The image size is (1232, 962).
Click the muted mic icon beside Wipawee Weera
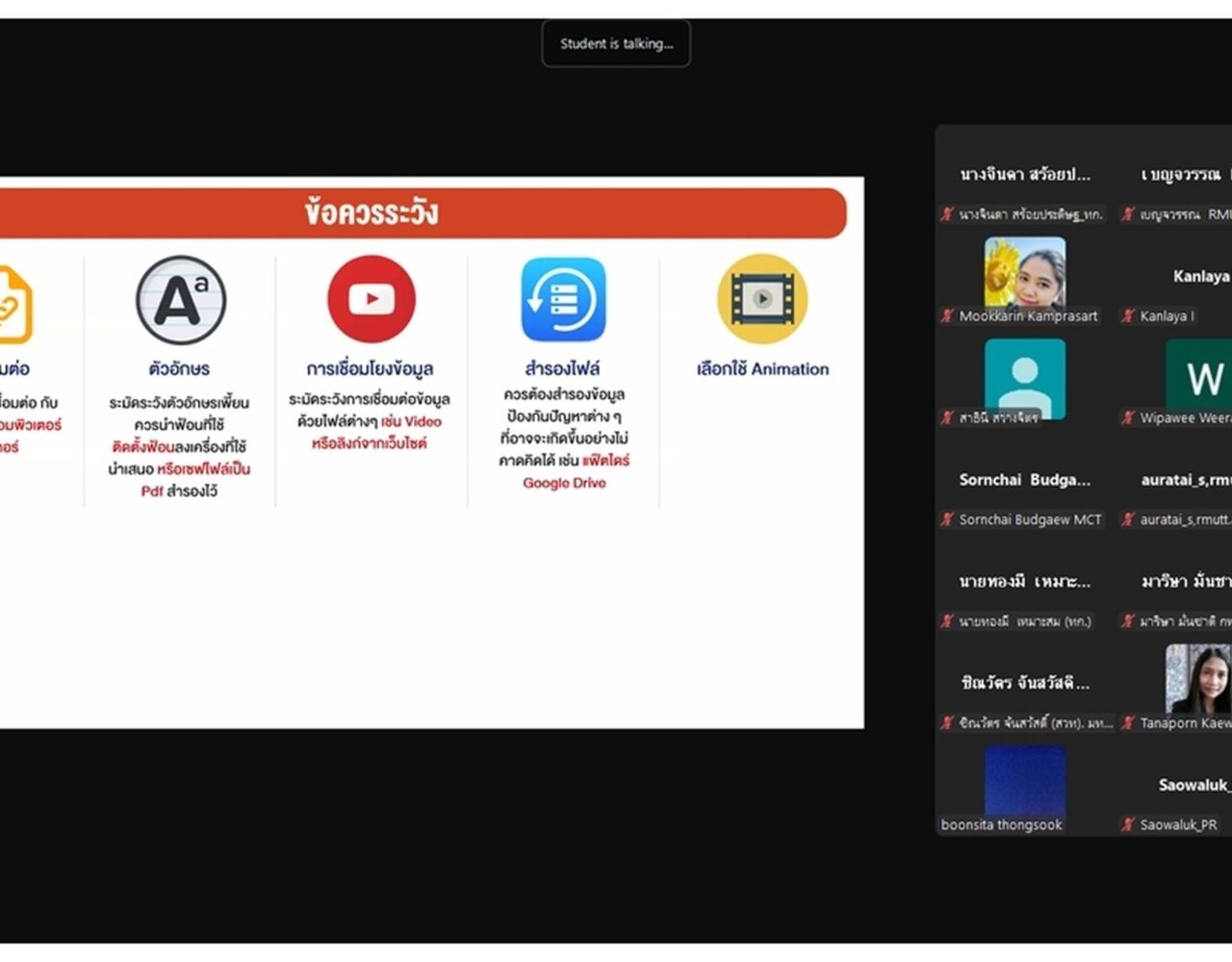(x=1128, y=418)
